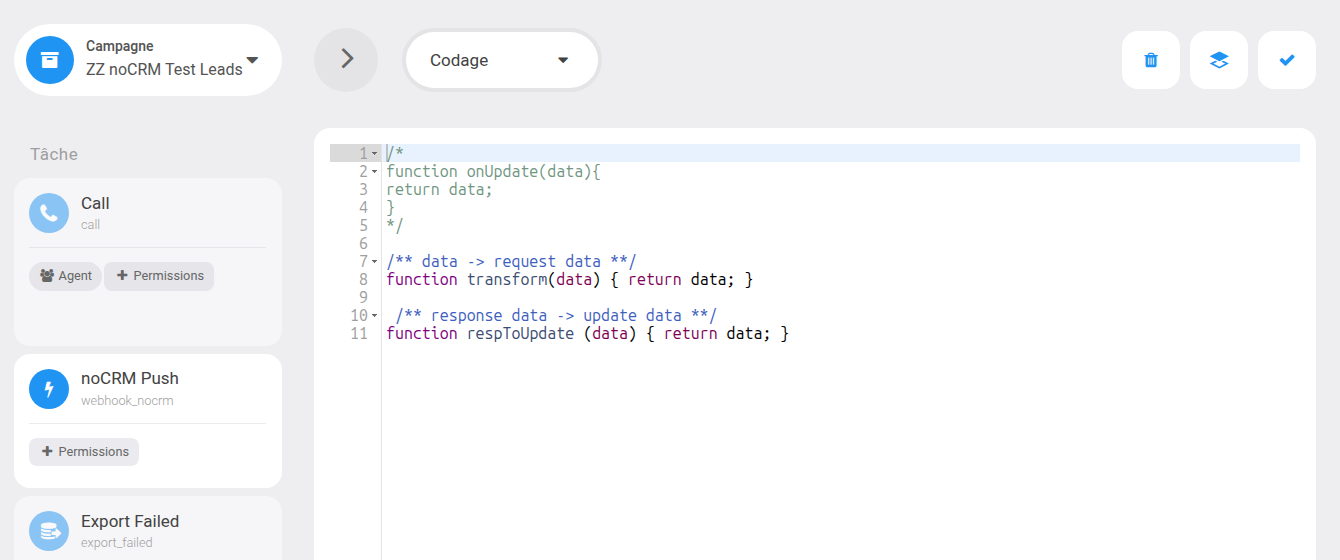Open the Codage dropdown
This screenshot has width=1340, height=560.
pos(501,60)
